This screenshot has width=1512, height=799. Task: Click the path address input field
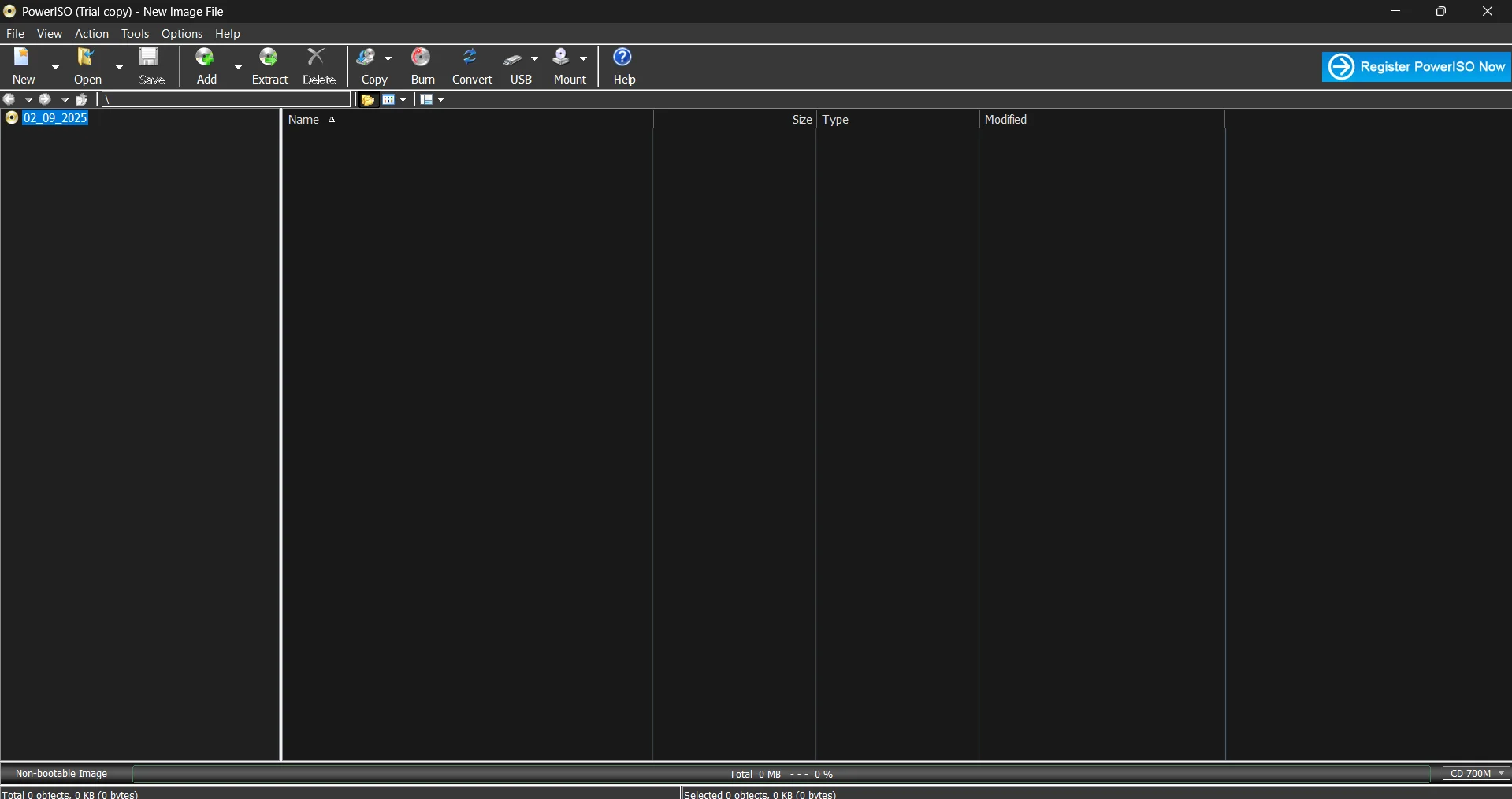(x=226, y=100)
